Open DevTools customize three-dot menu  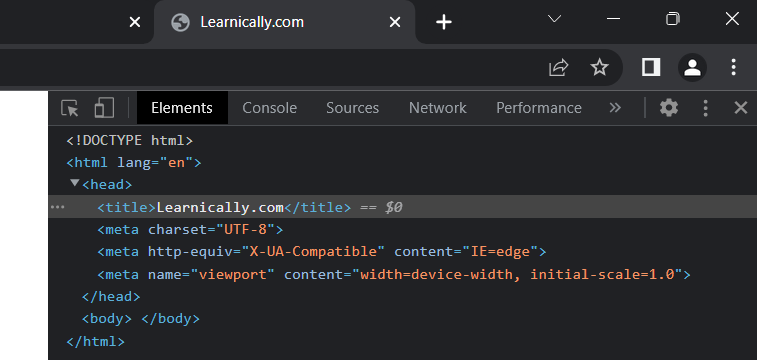(x=705, y=108)
